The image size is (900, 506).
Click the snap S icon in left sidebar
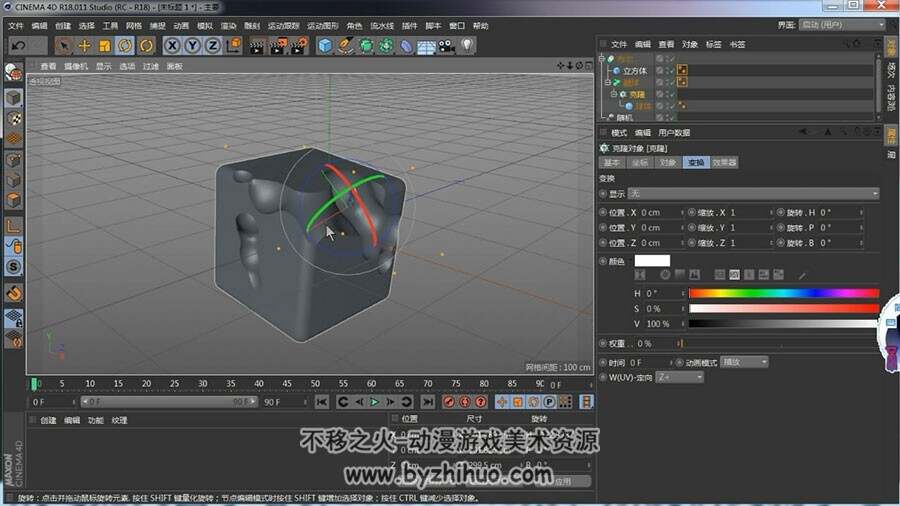point(14,267)
